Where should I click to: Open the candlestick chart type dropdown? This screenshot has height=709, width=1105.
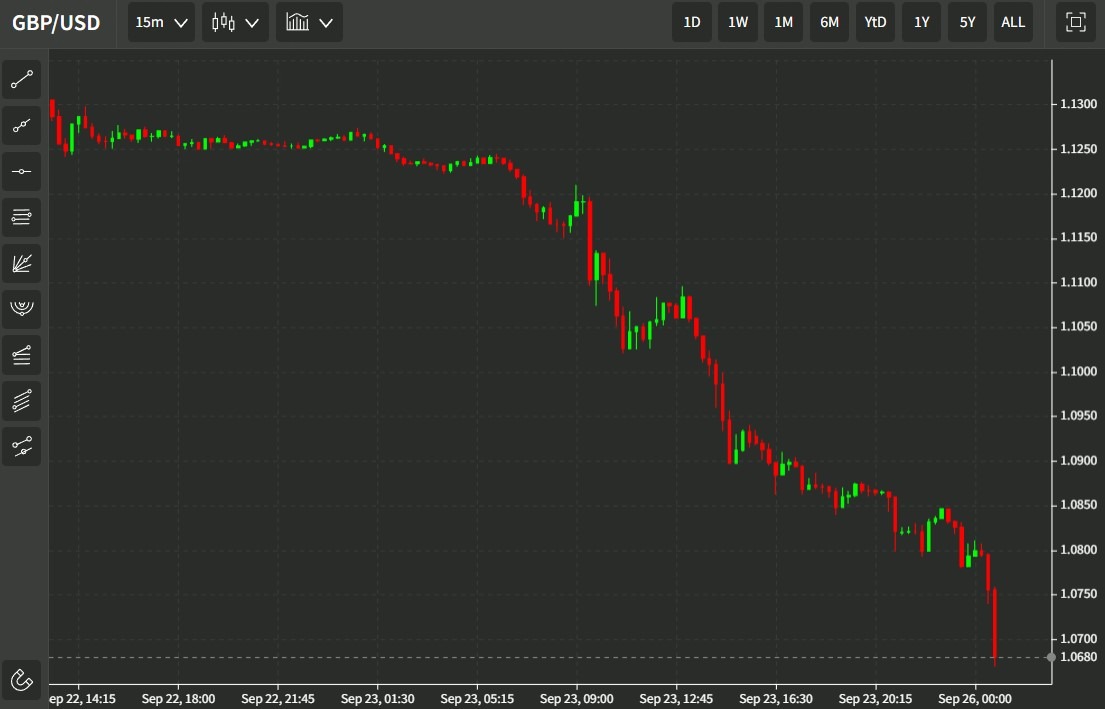coord(235,23)
